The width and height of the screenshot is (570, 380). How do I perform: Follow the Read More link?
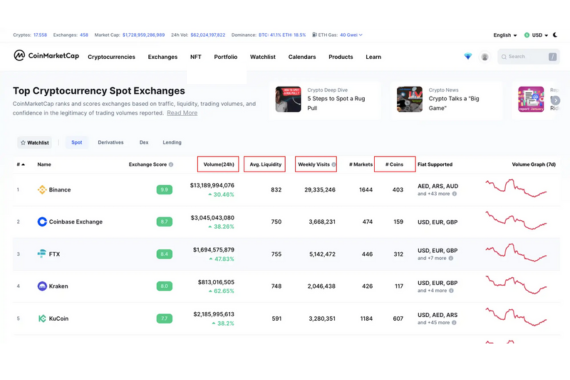tap(182, 113)
